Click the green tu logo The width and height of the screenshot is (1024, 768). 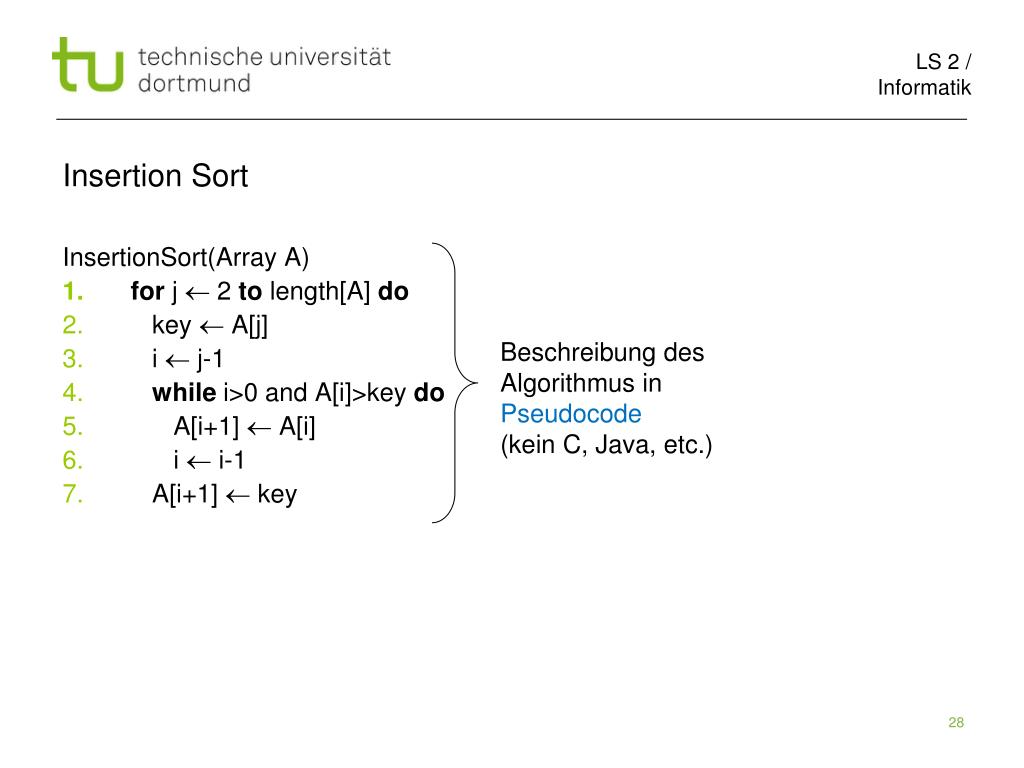point(88,65)
